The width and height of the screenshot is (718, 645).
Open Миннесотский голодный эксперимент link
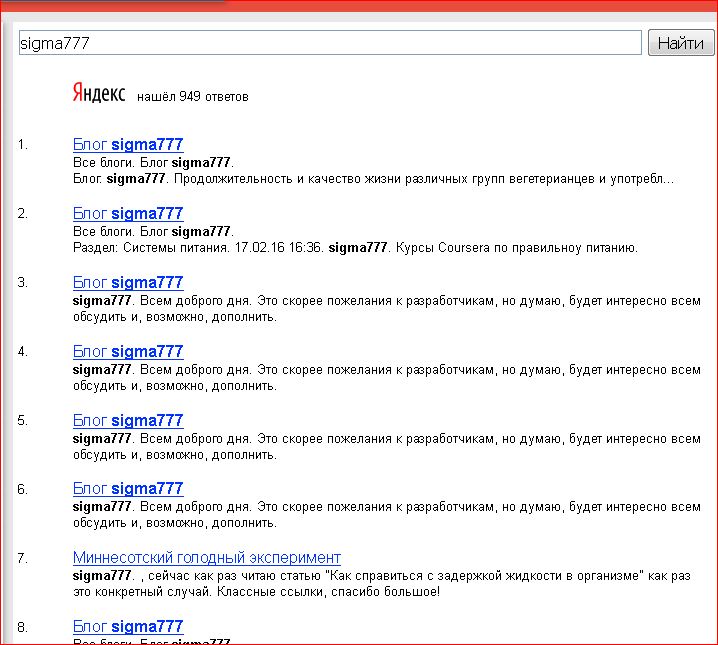[207, 558]
